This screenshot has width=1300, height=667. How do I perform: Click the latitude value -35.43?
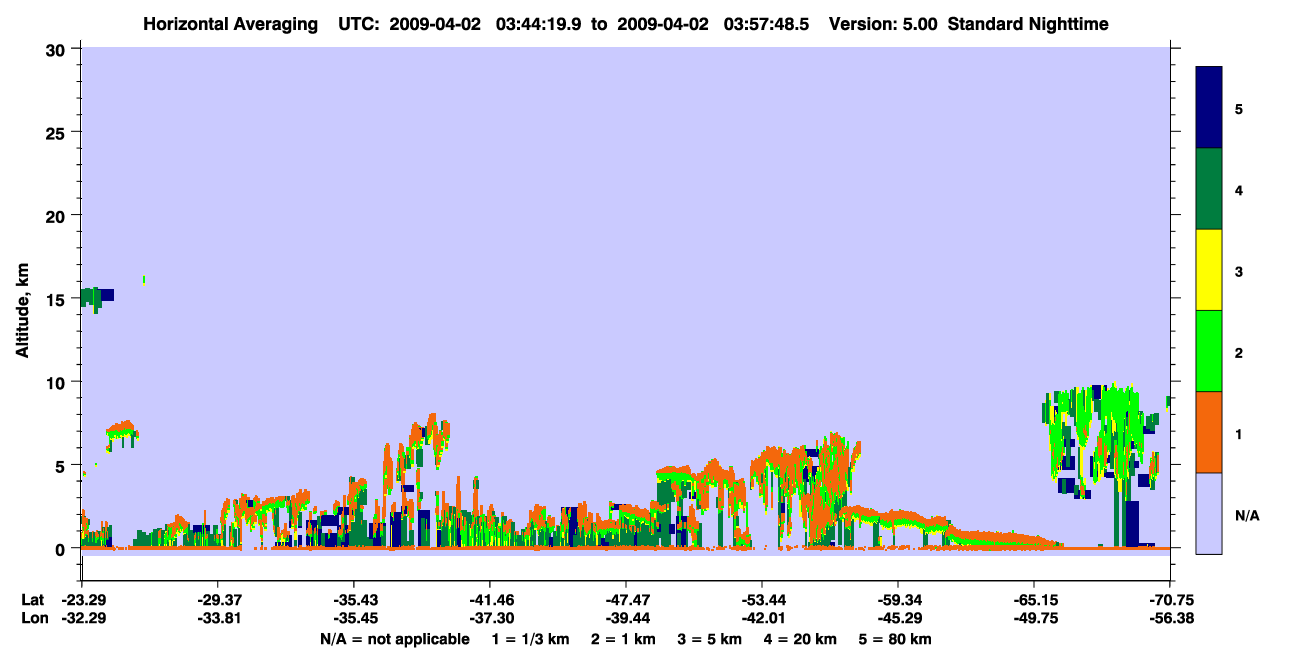[353, 600]
